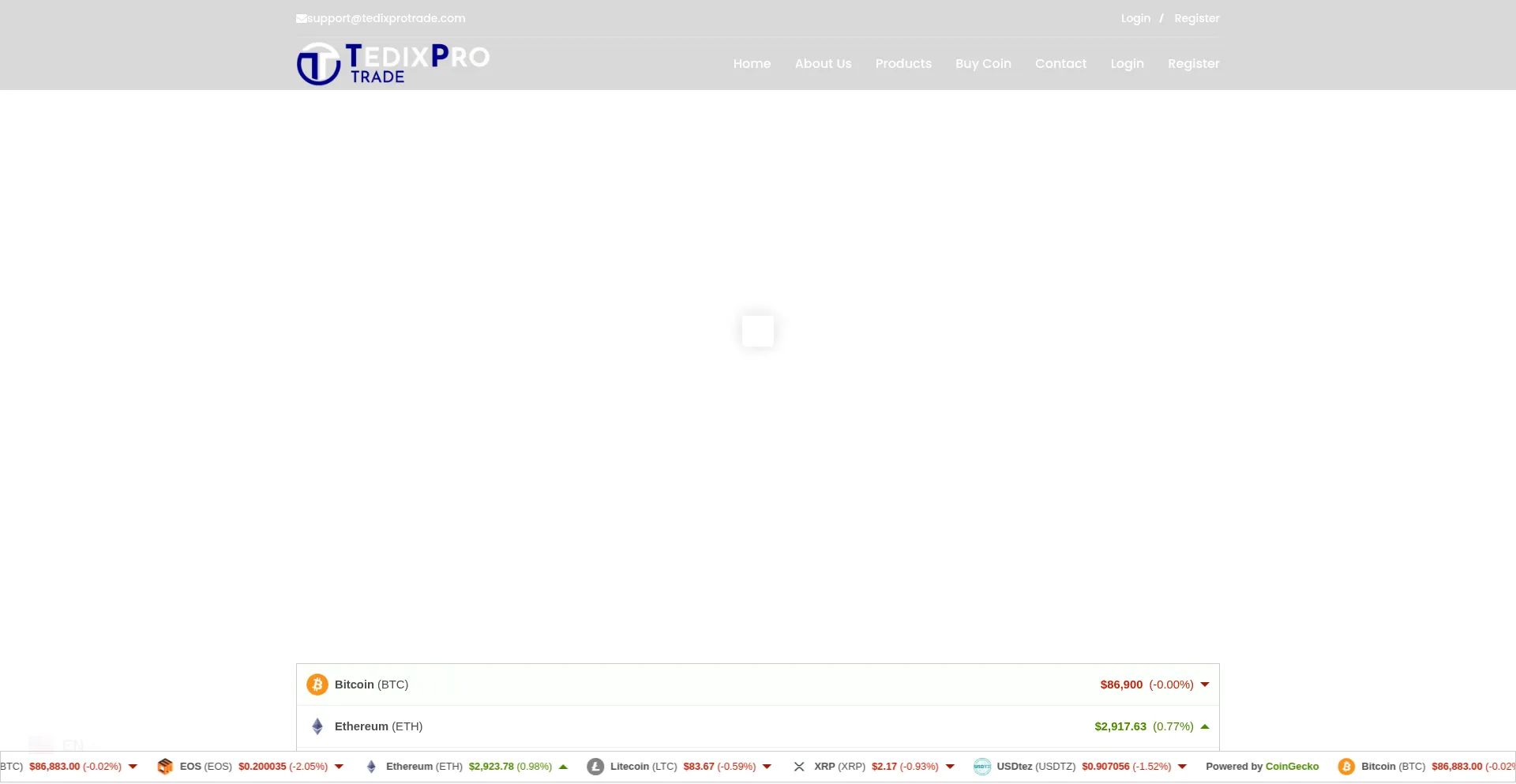Select Buy Coin from the navigation bar
The width and height of the screenshot is (1516, 784).
983,64
